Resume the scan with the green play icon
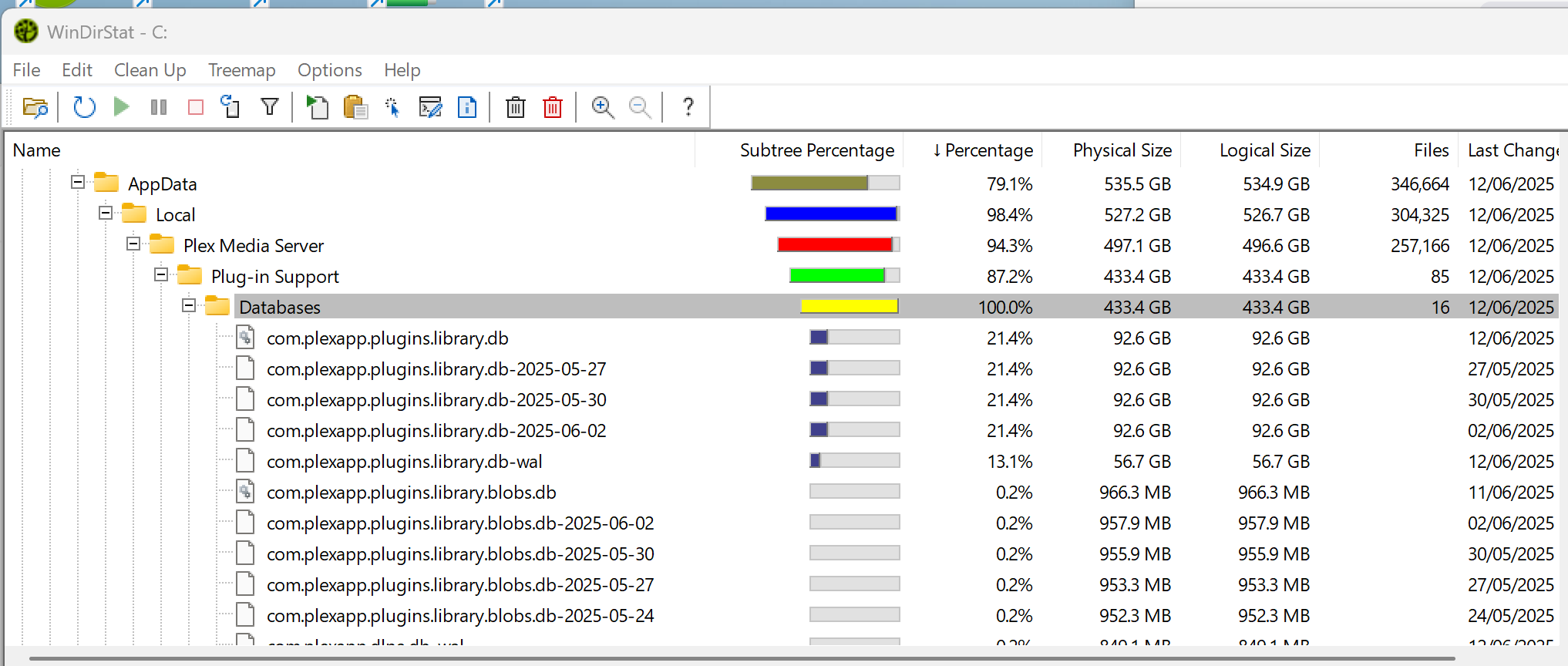 click(121, 106)
